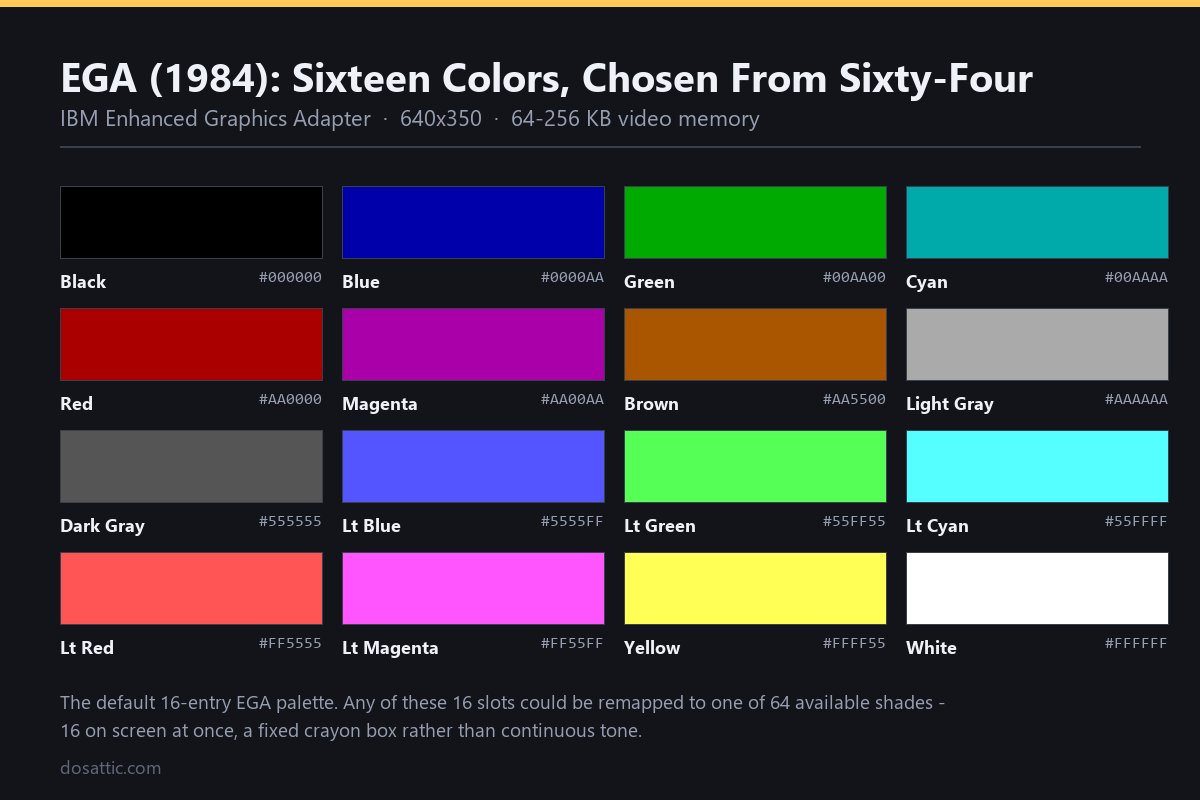Pick the Lt Green swatch

(755, 466)
